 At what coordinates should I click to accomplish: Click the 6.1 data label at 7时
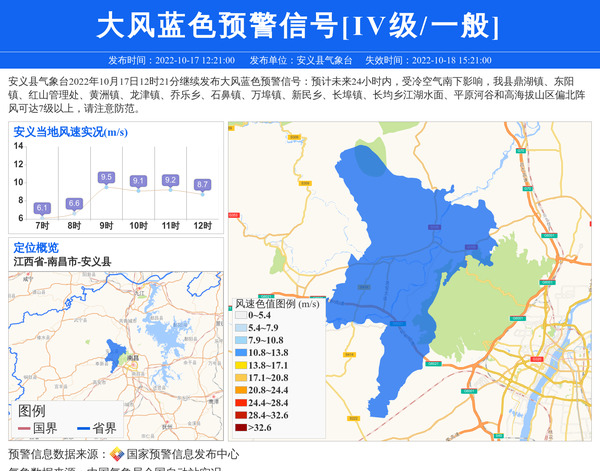point(42,208)
